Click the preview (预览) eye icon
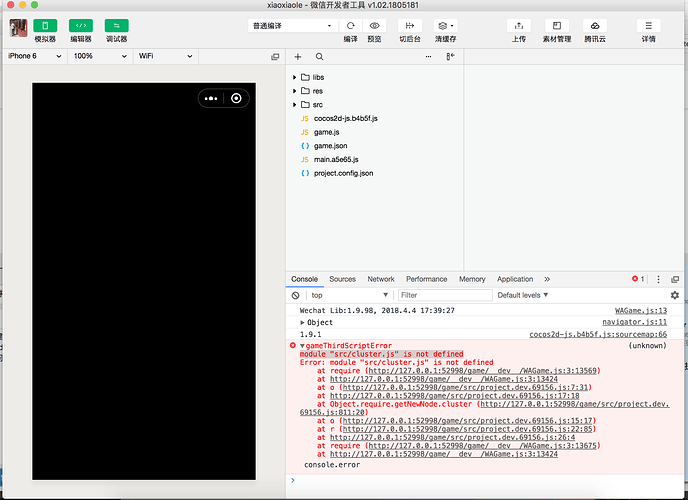This screenshot has width=688, height=500. [x=374, y=26]
